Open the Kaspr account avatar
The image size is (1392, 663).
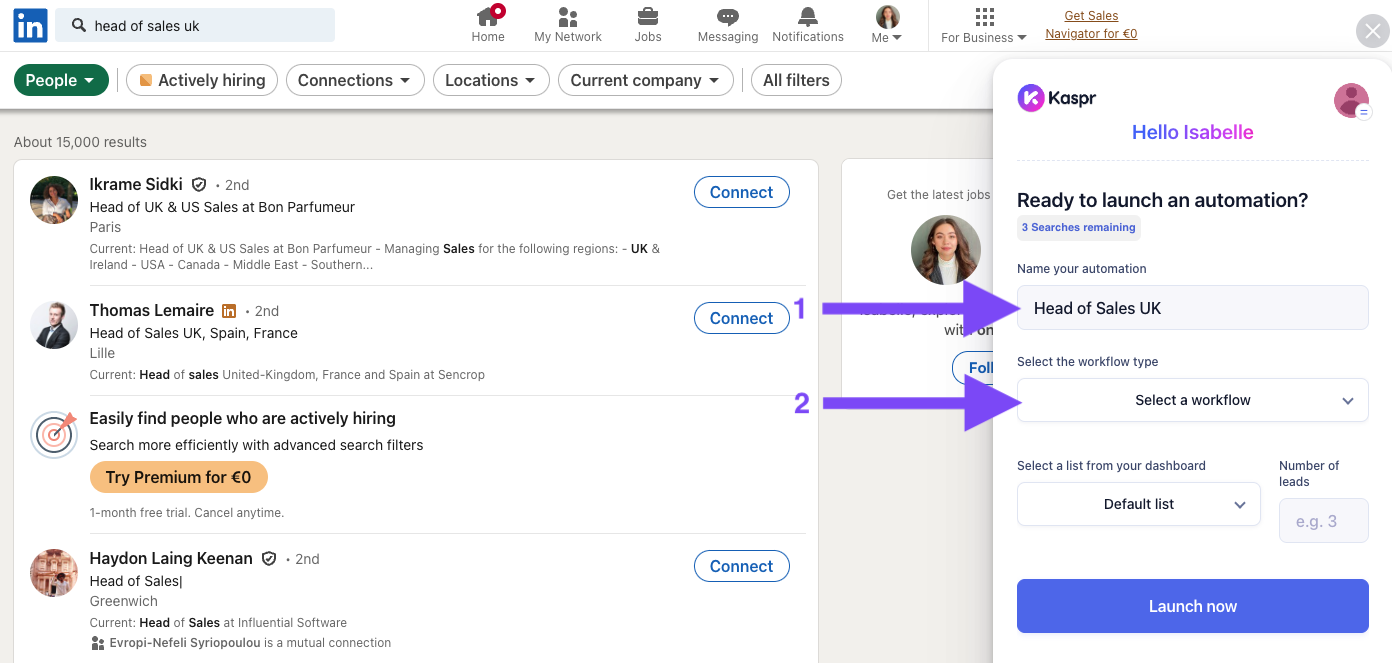pos(1352,101)
